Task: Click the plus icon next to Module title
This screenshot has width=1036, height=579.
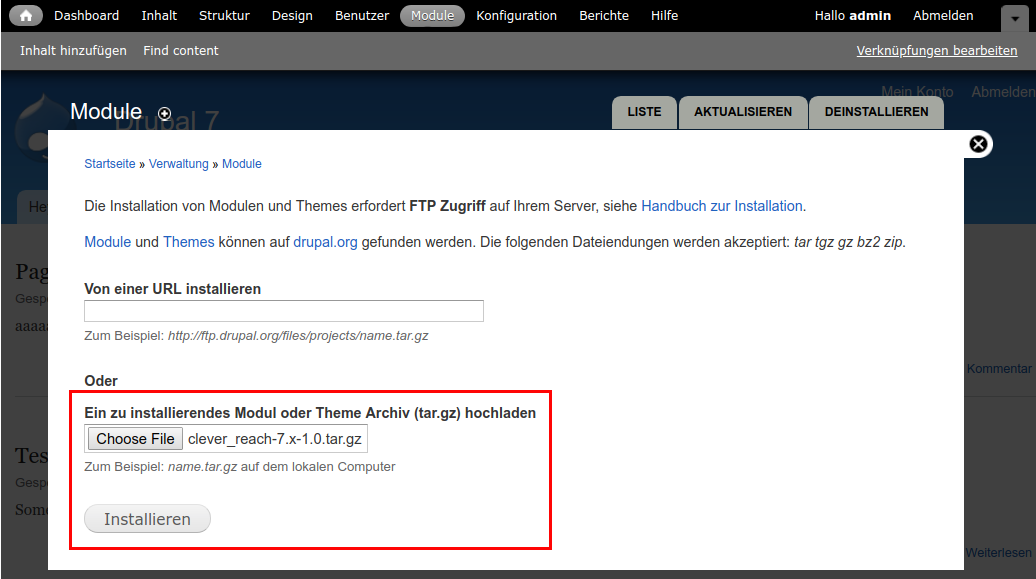Action: coord(165,114)
